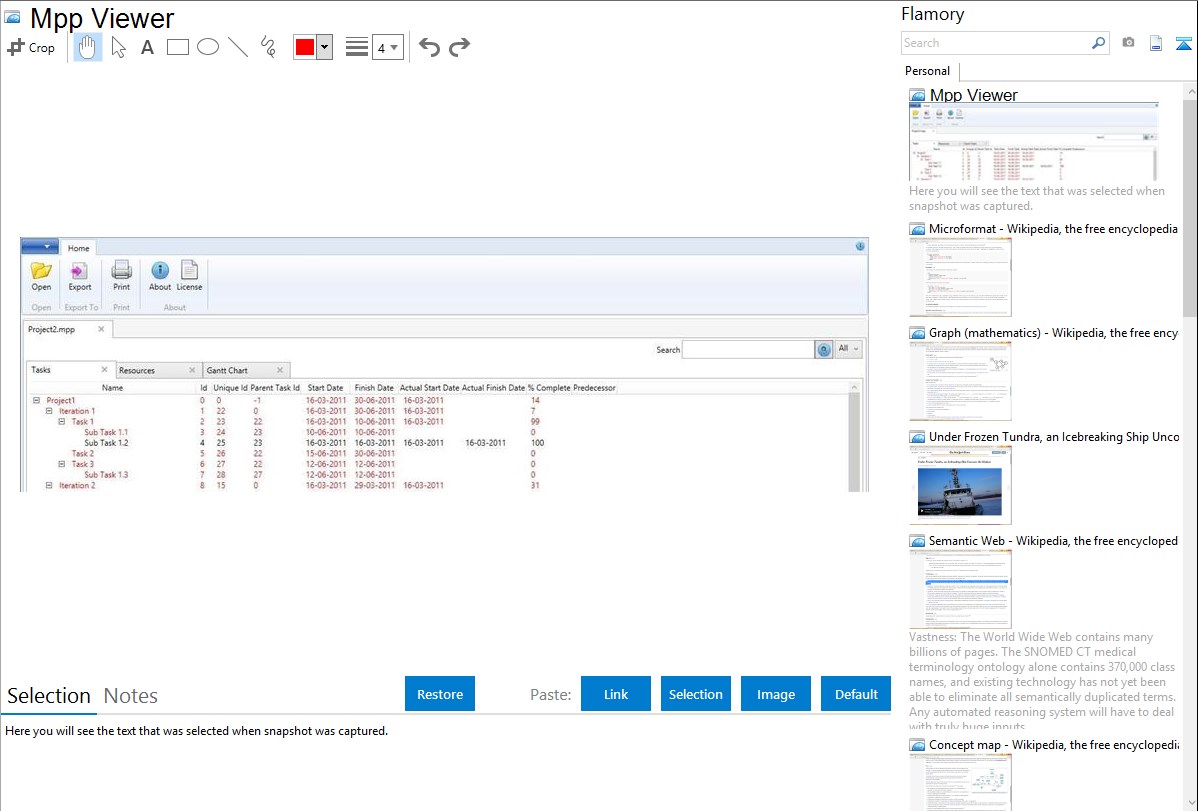Switch to the Notes tab
Viewport: 1198px width, 811px height.
tap(131, 696)
